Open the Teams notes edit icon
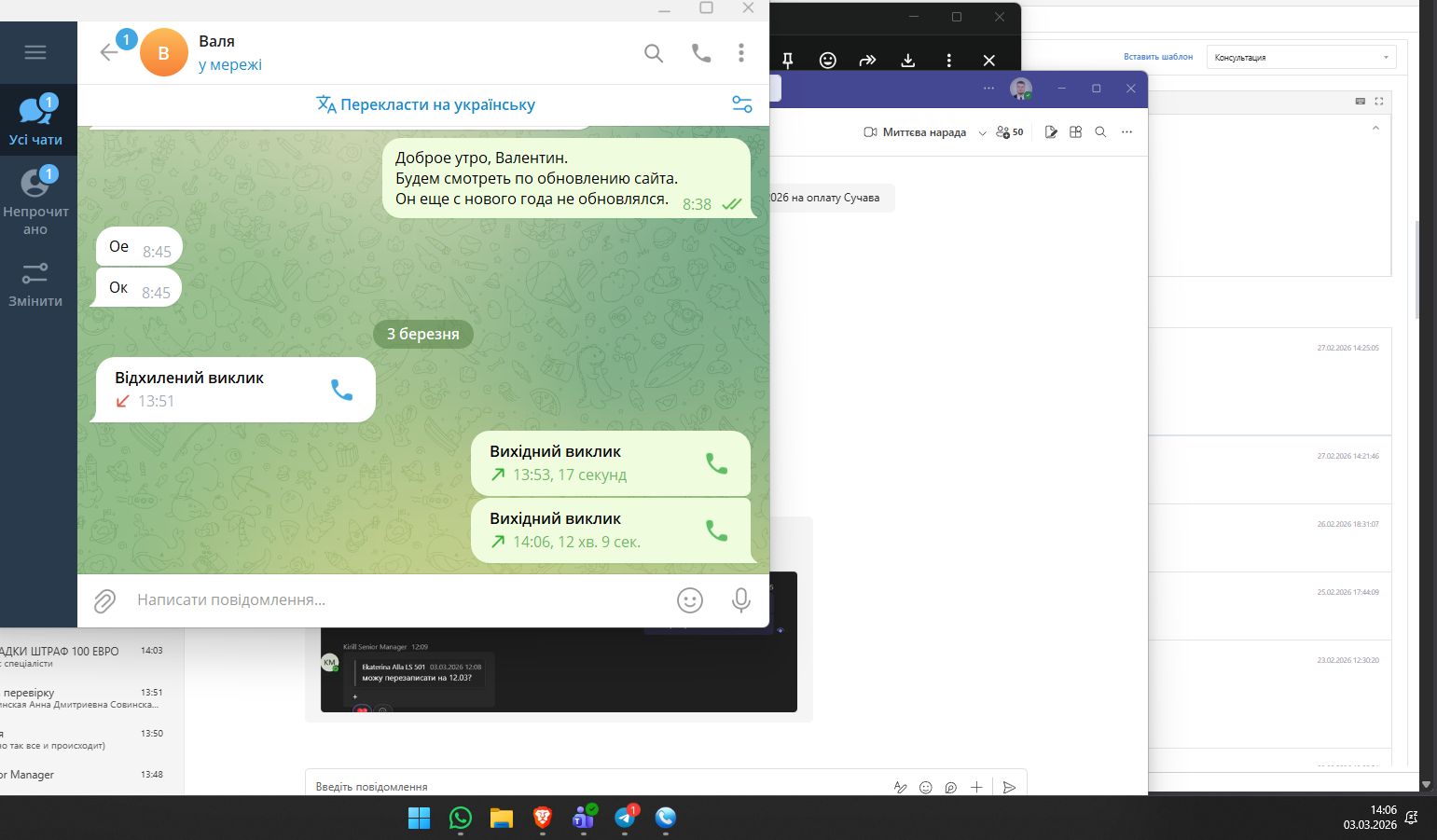 (1051, 132)
